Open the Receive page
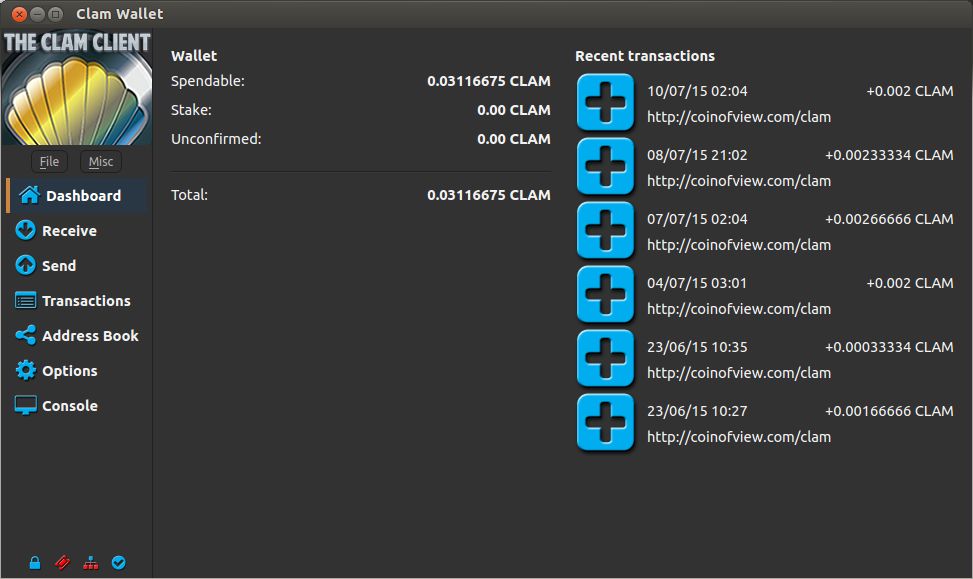The height and width of the screenshot is (579, 973). [68, 231]
